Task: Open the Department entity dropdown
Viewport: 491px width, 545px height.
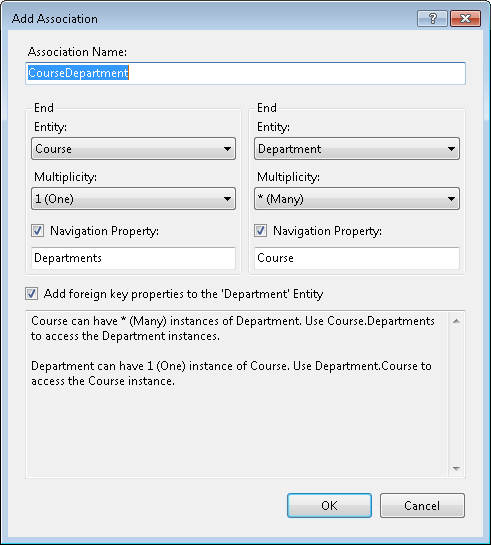Action: coord(357,149)
